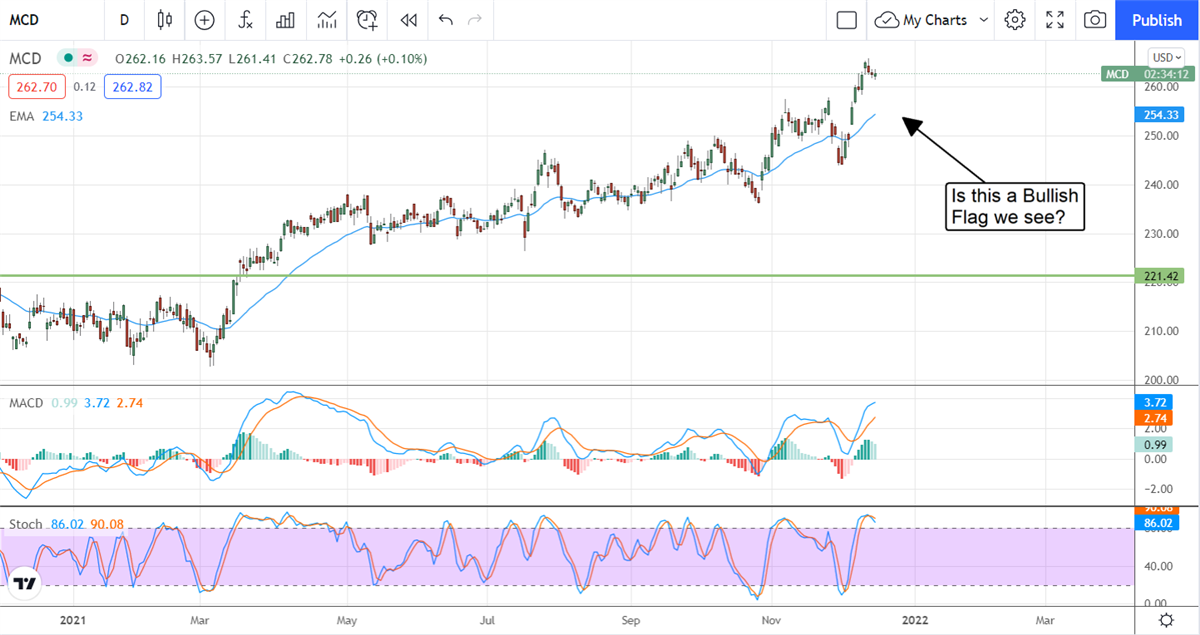Click the select layout square icon
Image resolution: width=1200 pixels, height=635 pixels.
(x=847, y=20)
